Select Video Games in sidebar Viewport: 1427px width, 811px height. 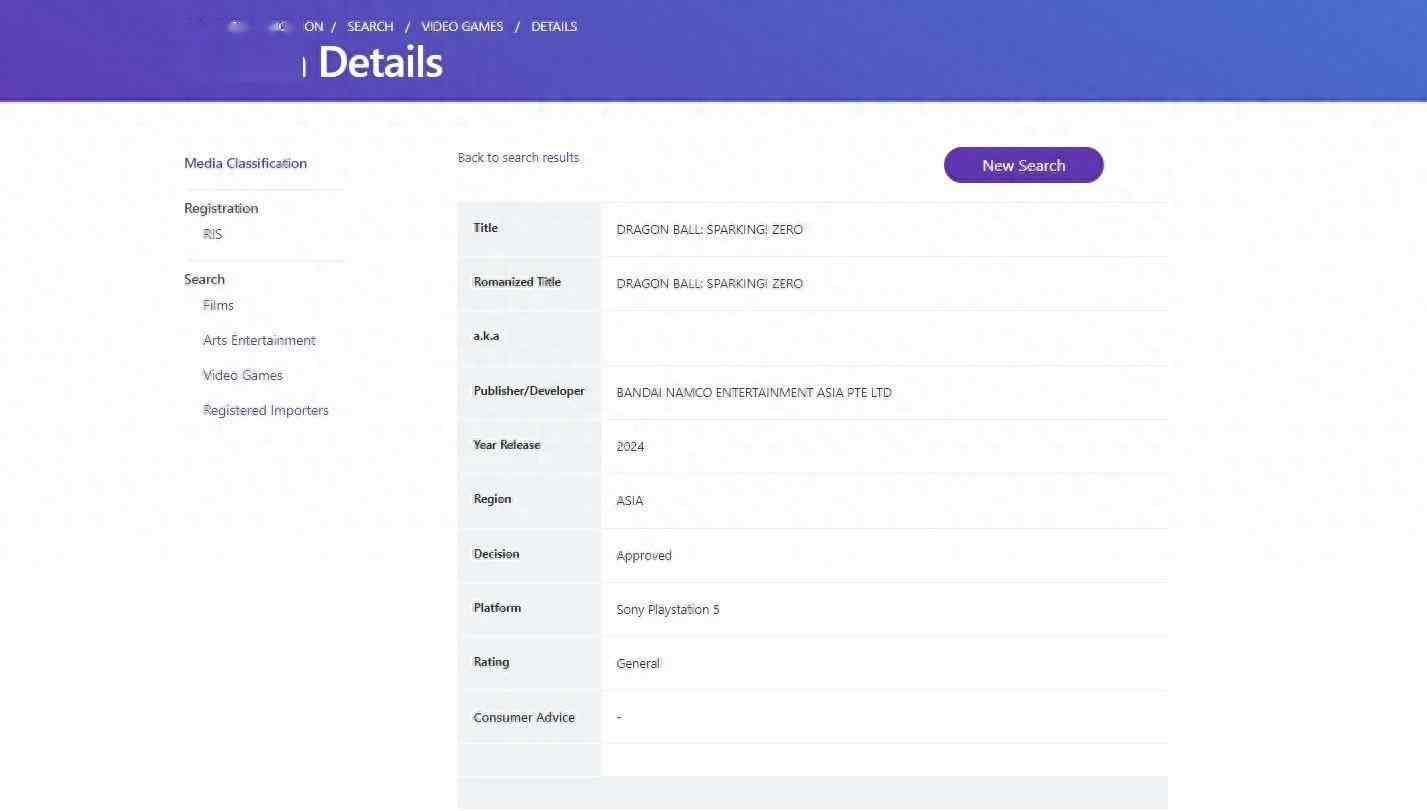pyautogui.click(x=243, y=375)
